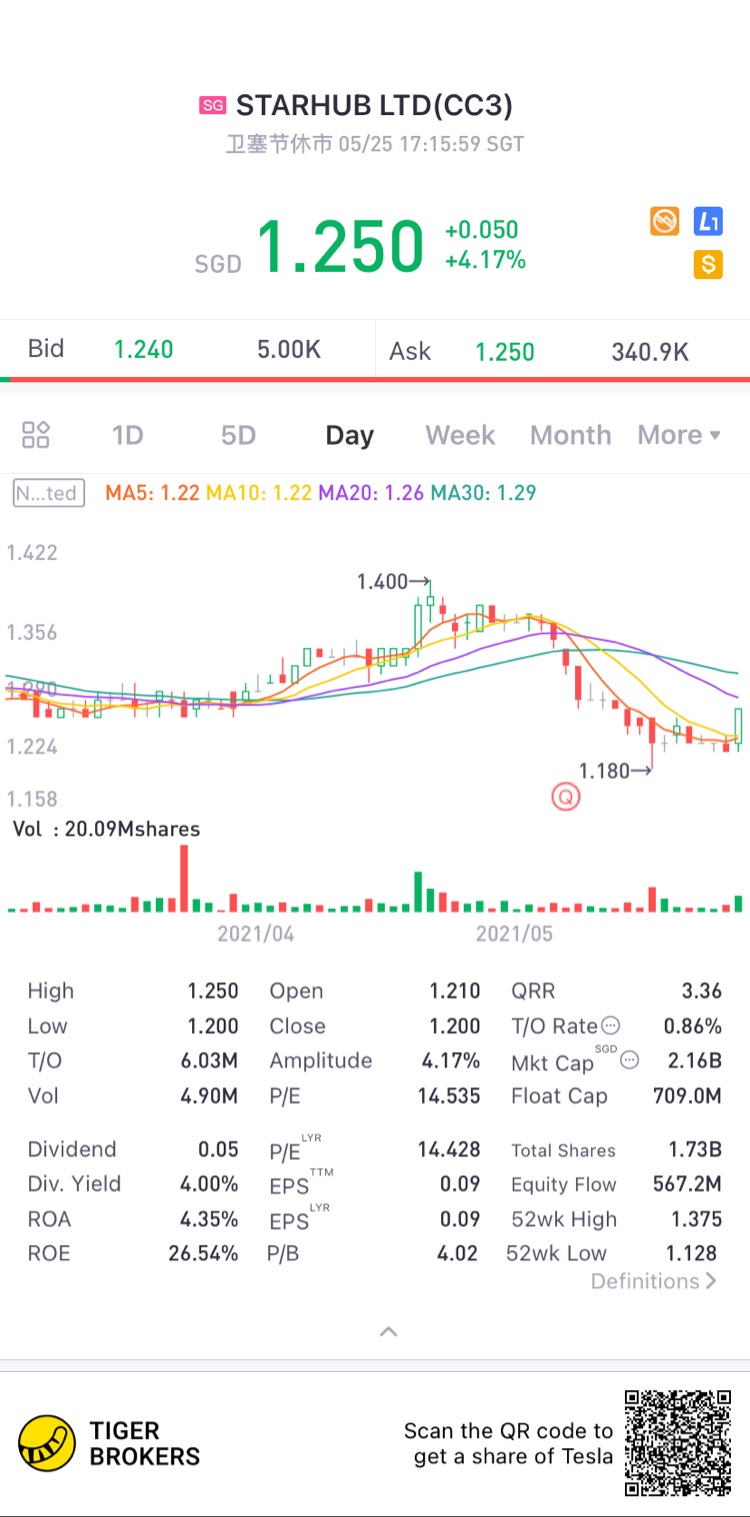Open Mkt Cap info icon
The width and height of the screenshot is (750, 1517).
pyautogui.click(x=629, y=1060)
